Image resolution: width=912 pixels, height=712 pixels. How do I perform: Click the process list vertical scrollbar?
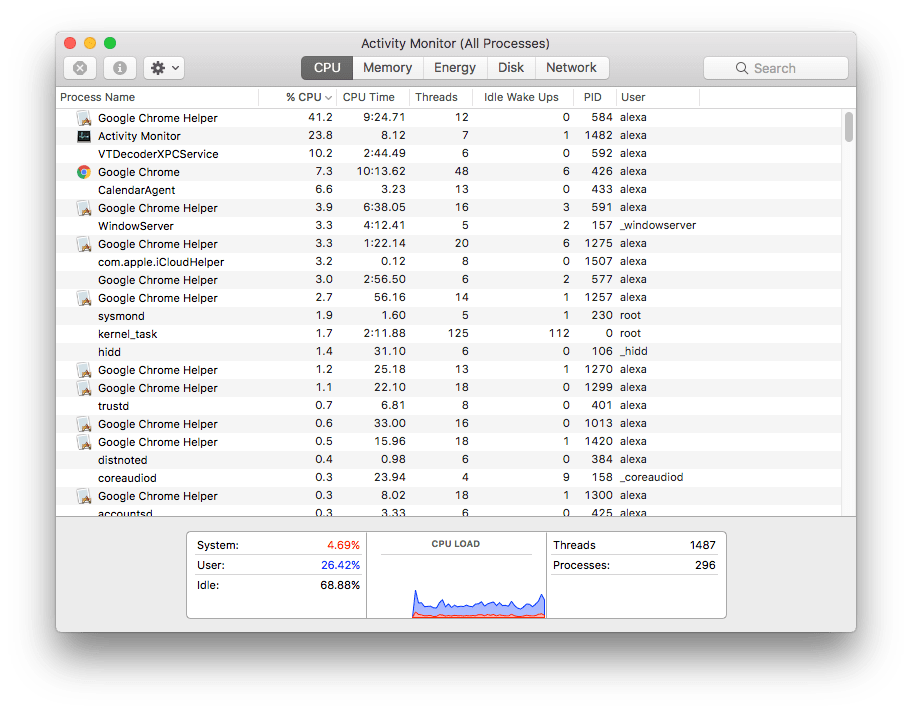(x=849, y=127)
